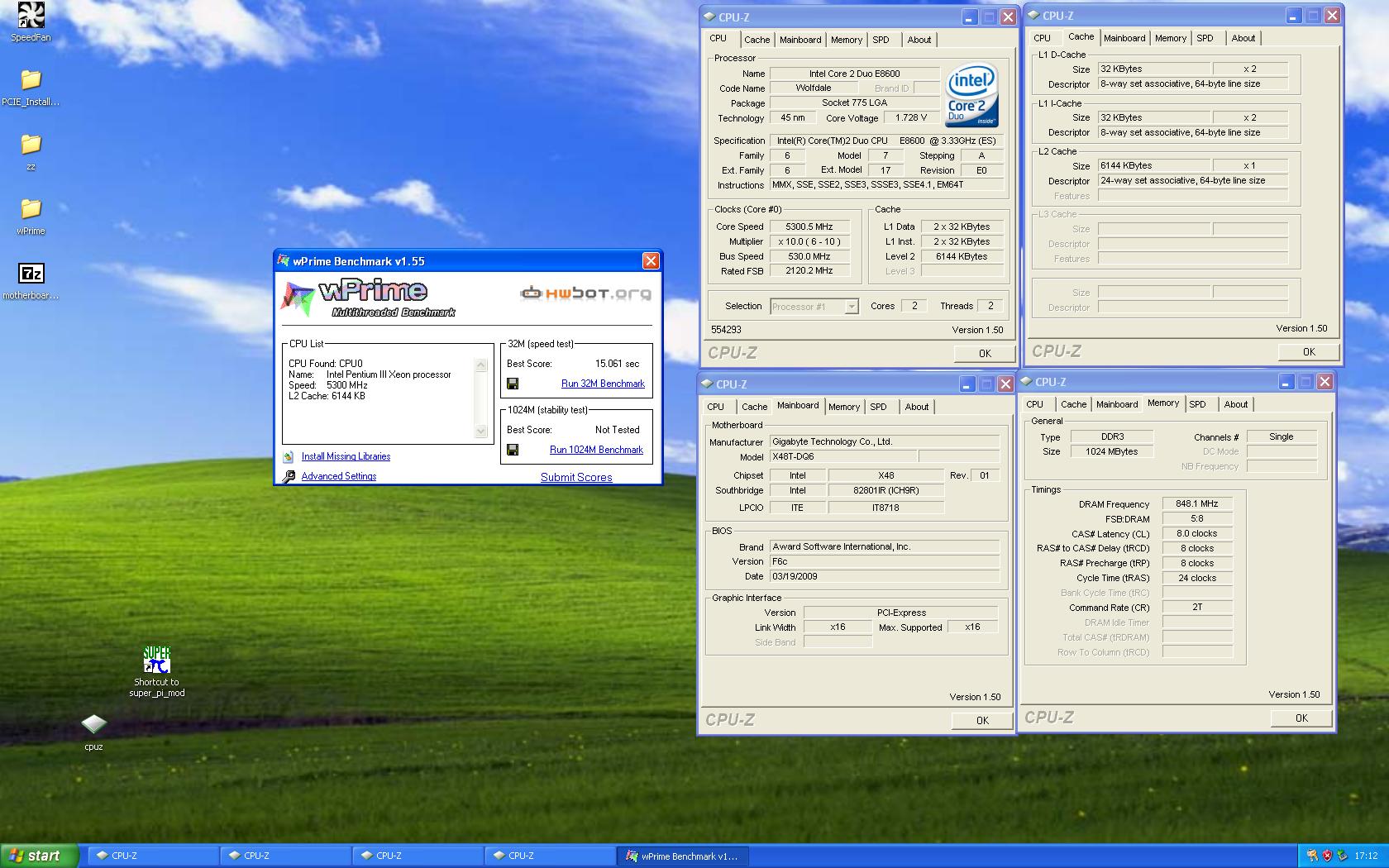
Task: Open the wPrime folder on desktop
Action: [x=31, y=208]
